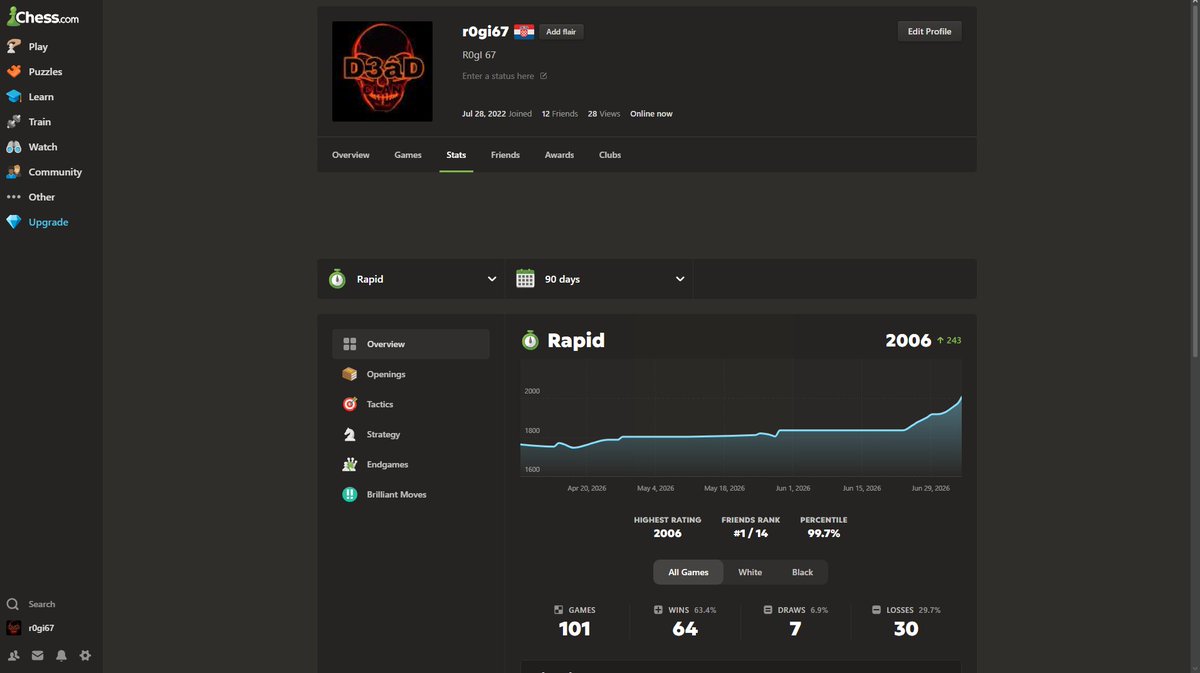The height and width of the screenshot is (673, 1200).
Task: Click the Friends Rank #1 / 14 stat
Action: (750, 527)
